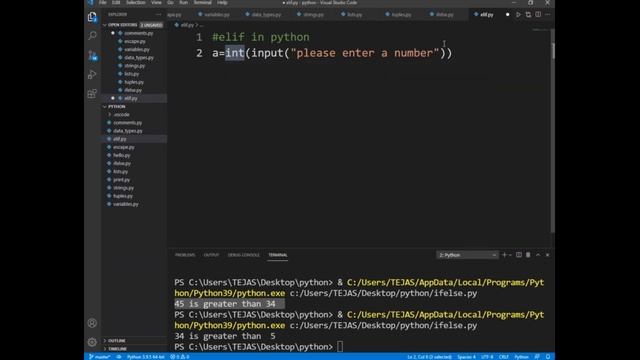Switch to the data_types.py editor tab
The height and width of the screenshot is (360, 640).
pos(264,15)
